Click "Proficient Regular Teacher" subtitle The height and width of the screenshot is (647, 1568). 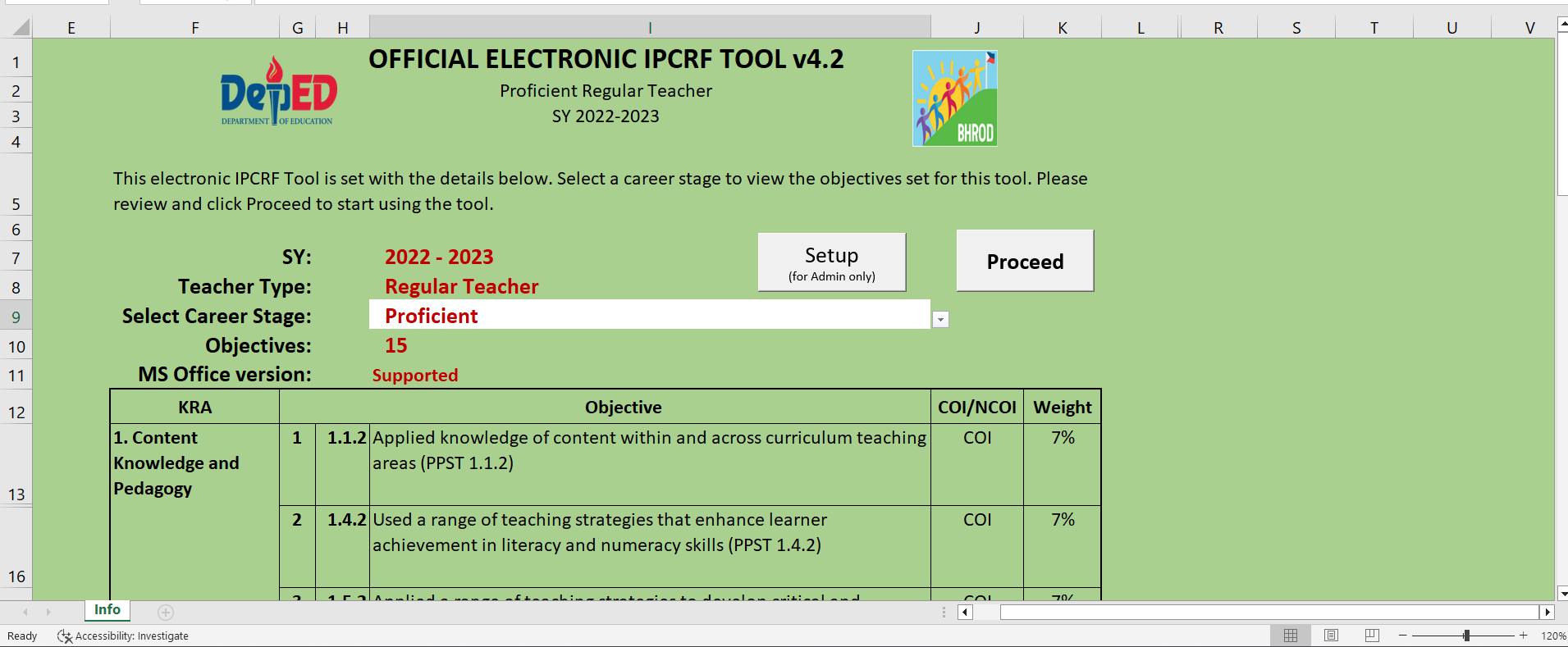606,91
